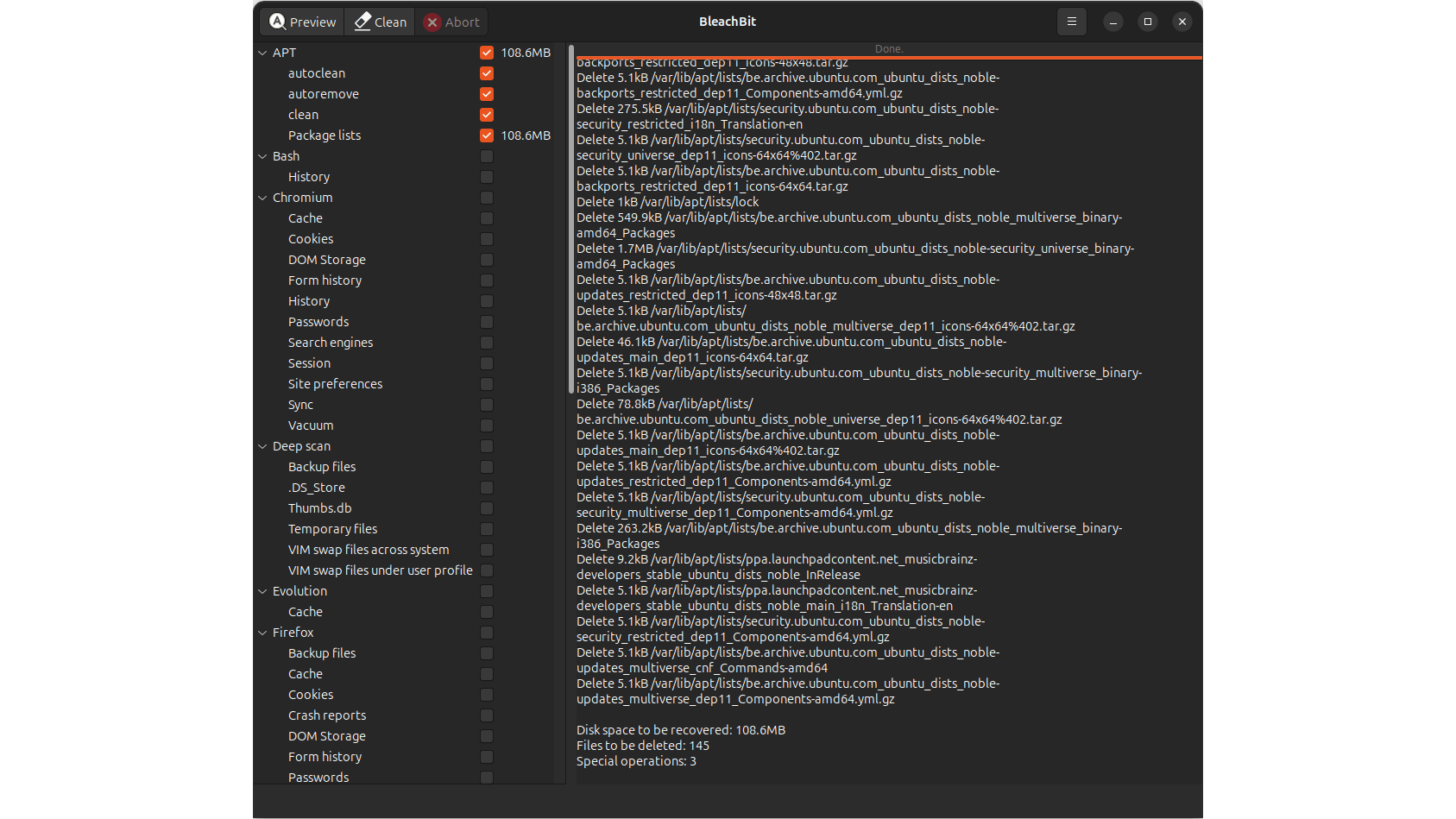Select VIM swap files under user profile
1456x819 pixels.
(x=381, y=570)
